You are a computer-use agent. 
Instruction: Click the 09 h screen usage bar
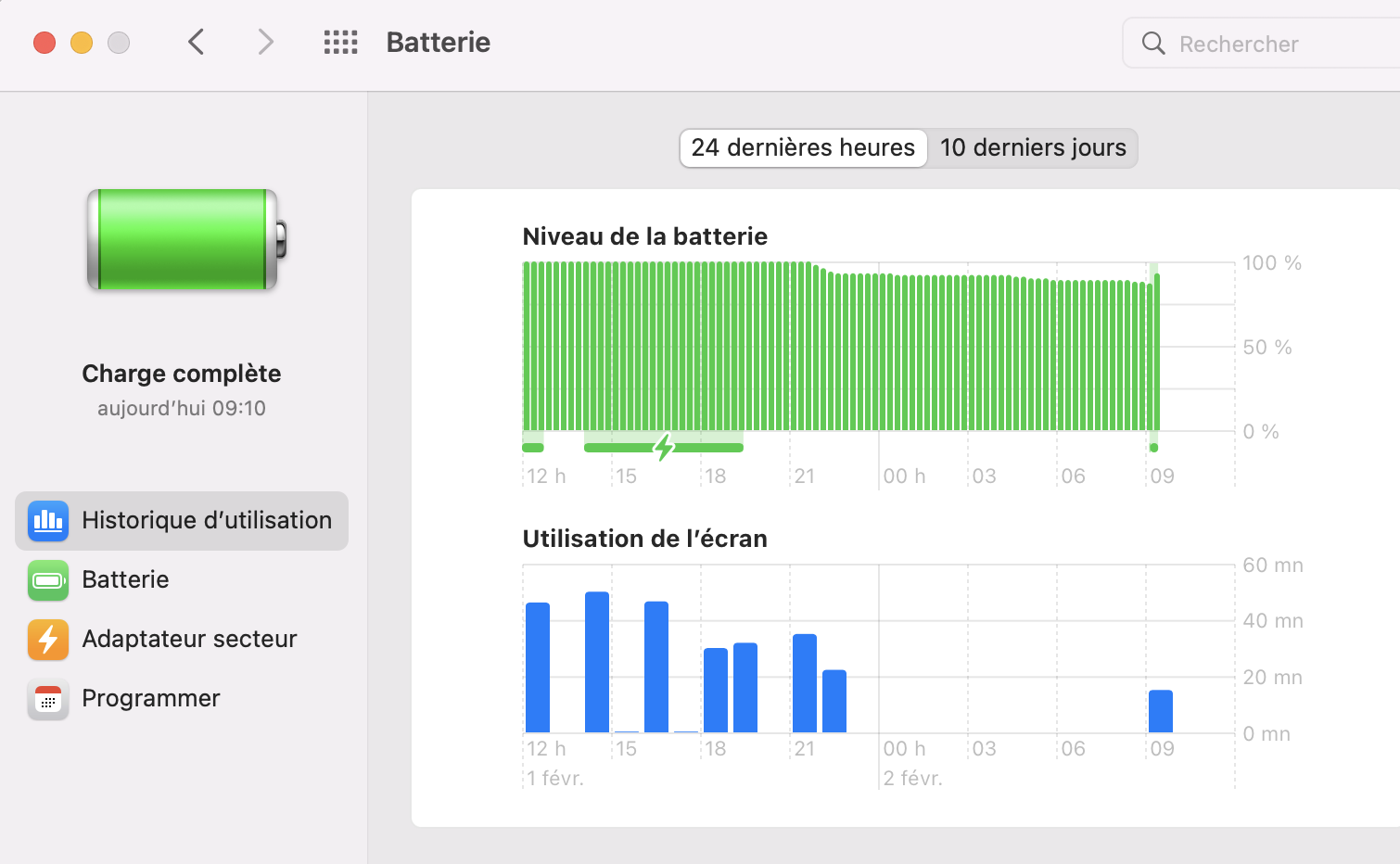point(1161,712)
